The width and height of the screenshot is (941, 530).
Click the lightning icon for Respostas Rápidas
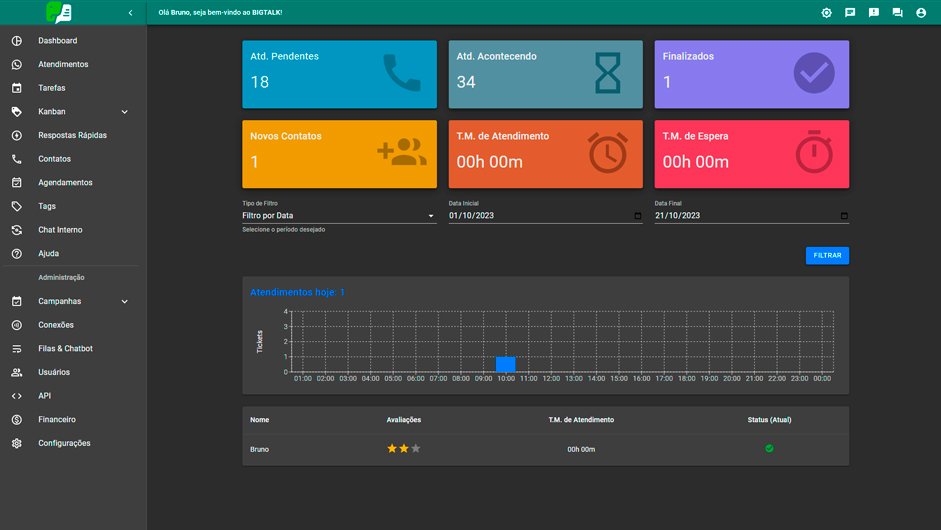pyautogui.click(x=17, y=135)
